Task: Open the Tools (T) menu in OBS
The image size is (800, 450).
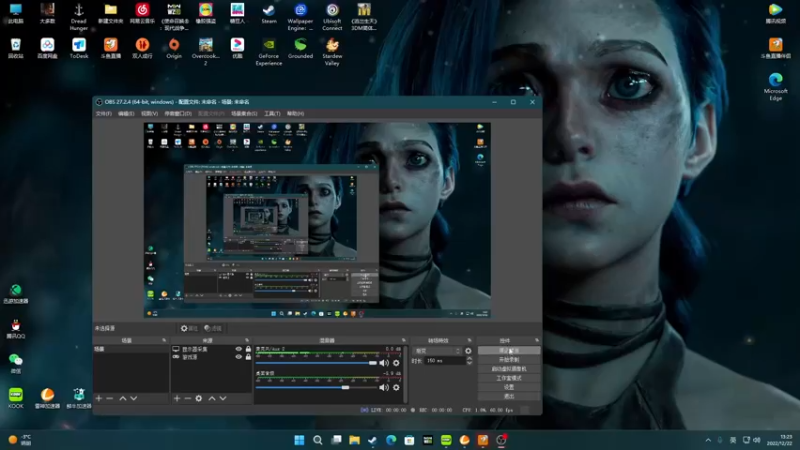Action: (x=272, y=113)
